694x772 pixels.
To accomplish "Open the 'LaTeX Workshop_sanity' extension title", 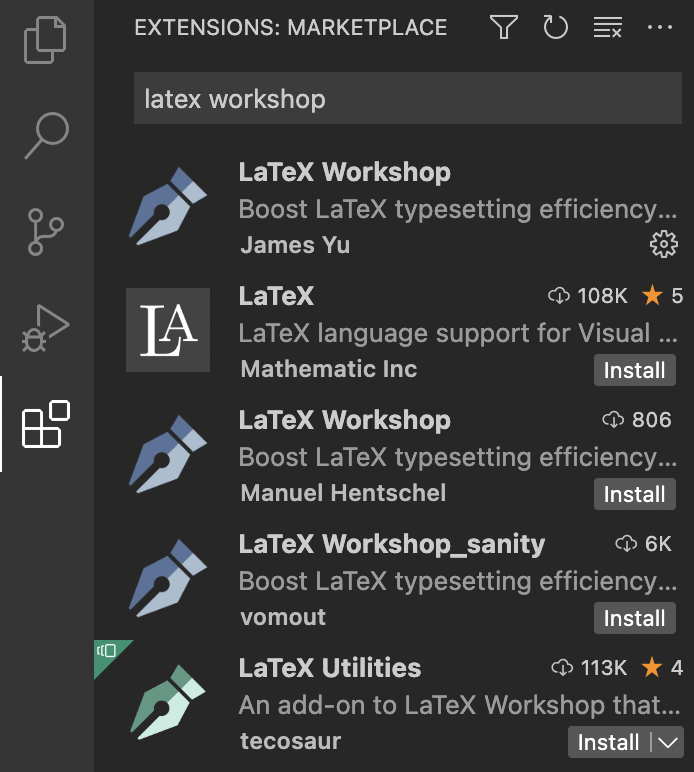I will [392, 545].
